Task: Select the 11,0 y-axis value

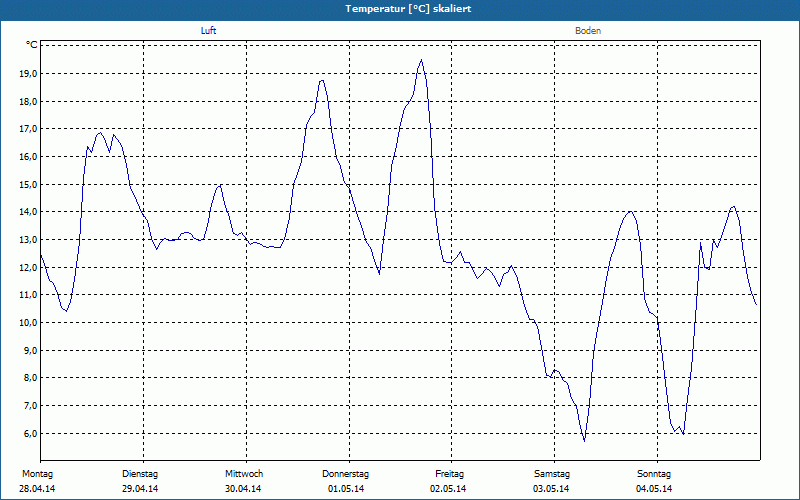Action: pyautogui.click(x=29, y=295)
